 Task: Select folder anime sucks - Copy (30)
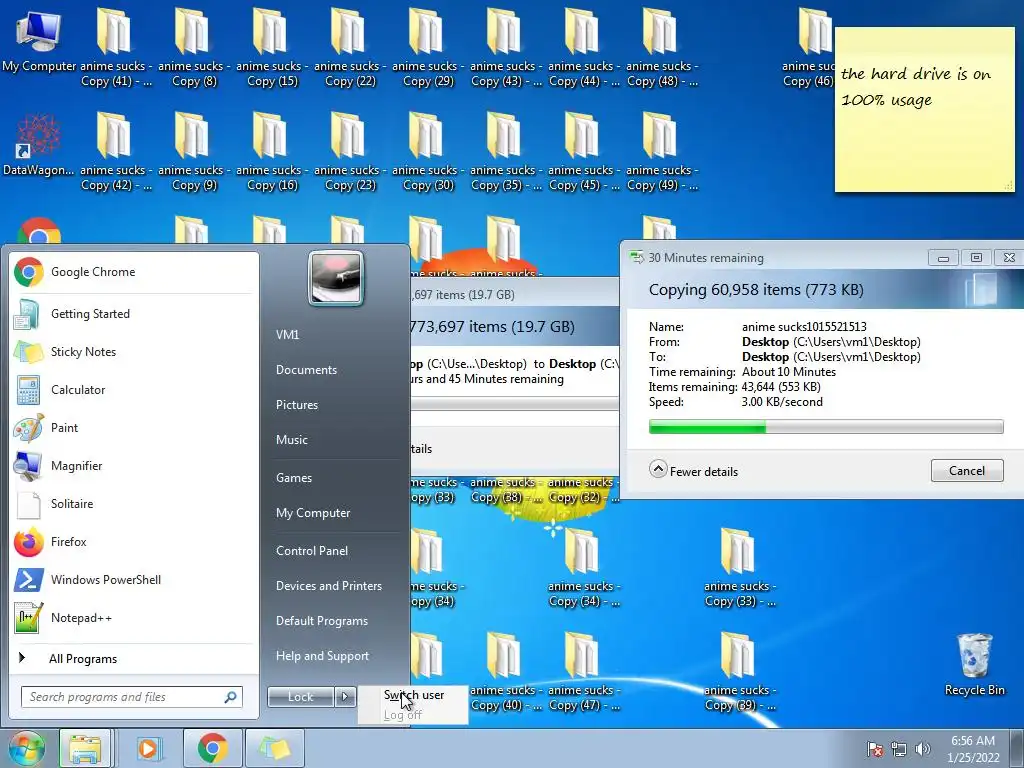tap(428, 151)
